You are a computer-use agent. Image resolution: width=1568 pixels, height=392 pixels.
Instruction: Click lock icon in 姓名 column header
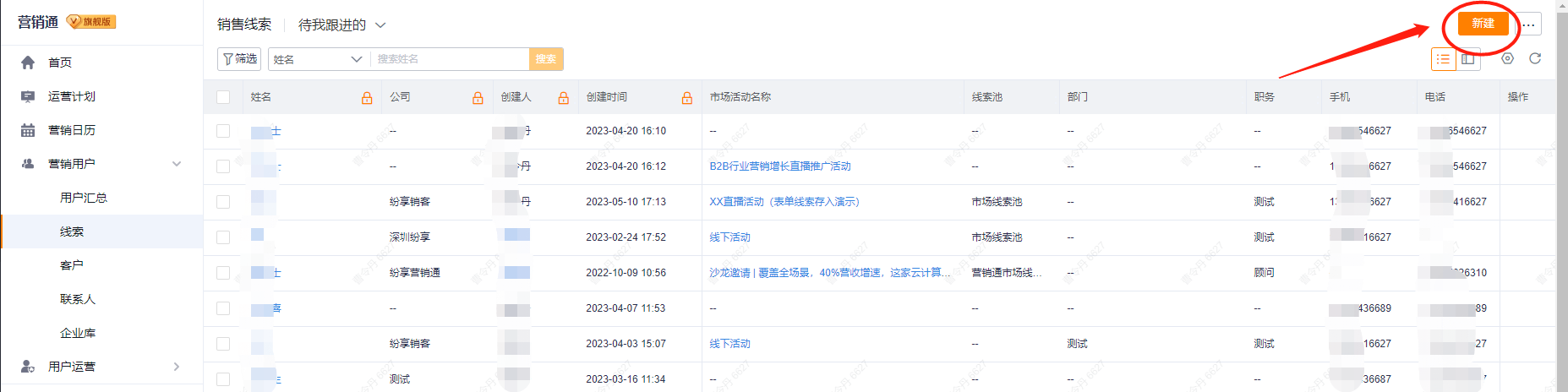[367, 98]
